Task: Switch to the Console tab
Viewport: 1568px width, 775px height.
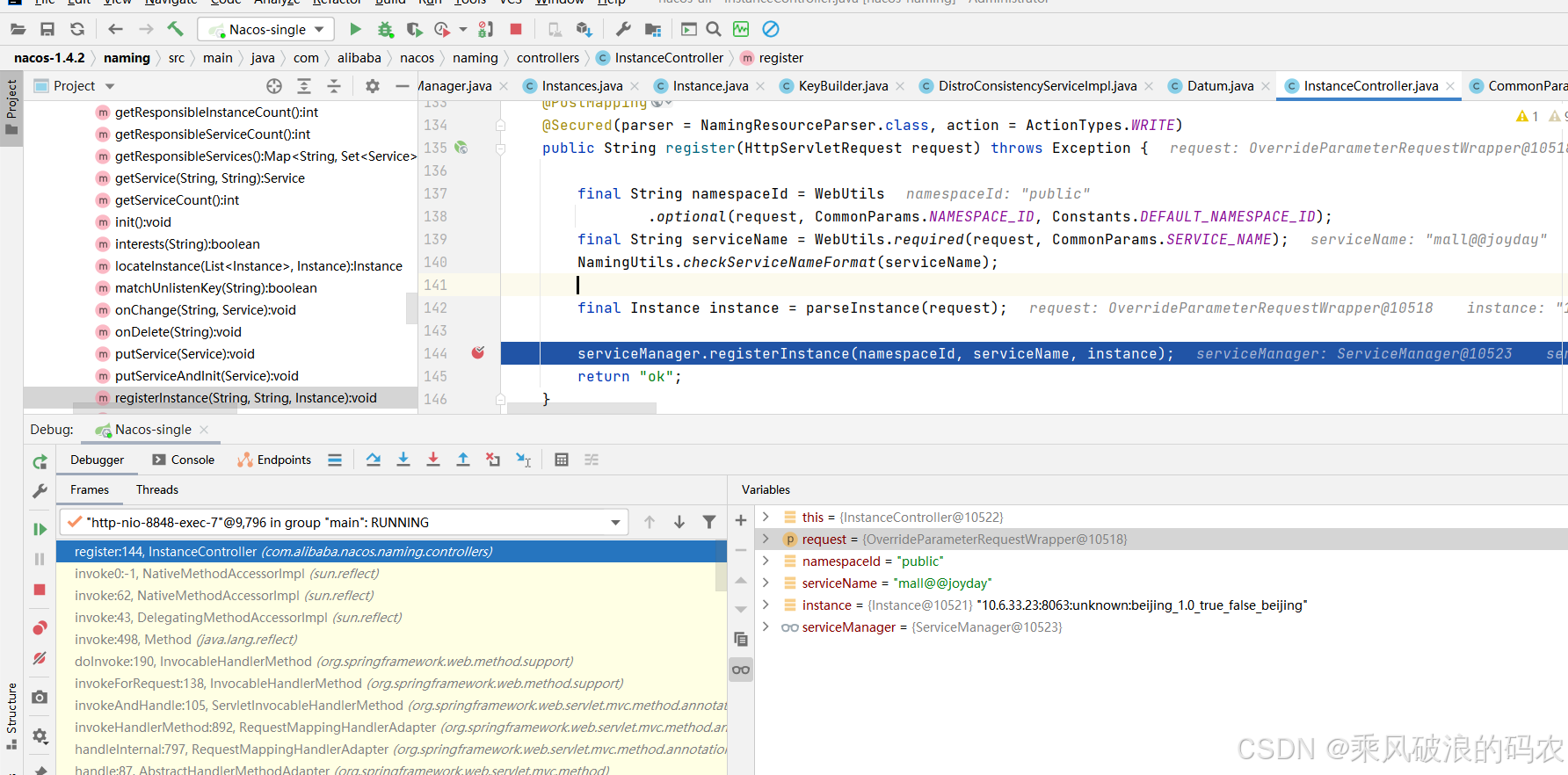Action: click(x=184, y=460)
